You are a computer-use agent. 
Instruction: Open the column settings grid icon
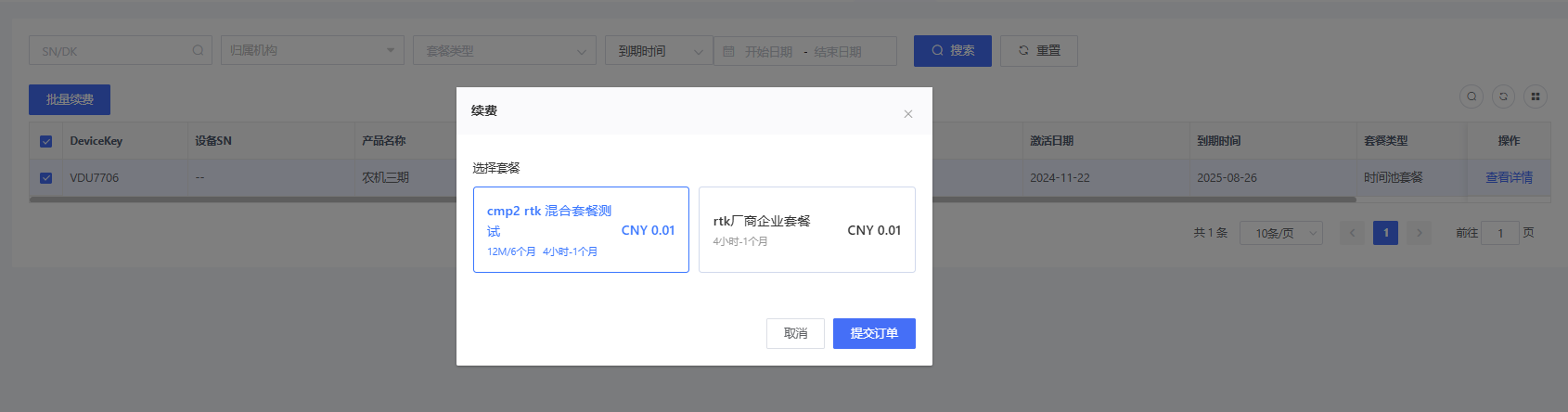1536,97
